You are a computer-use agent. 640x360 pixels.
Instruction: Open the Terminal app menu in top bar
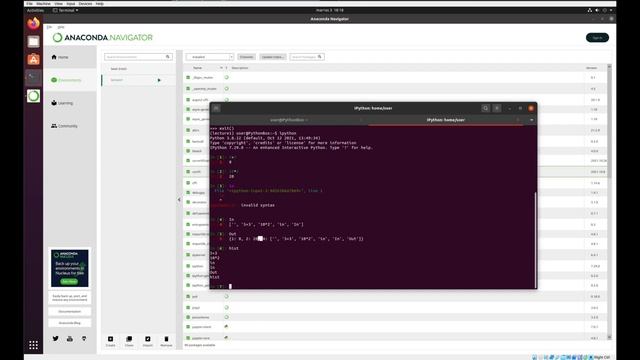pos(66,10)
